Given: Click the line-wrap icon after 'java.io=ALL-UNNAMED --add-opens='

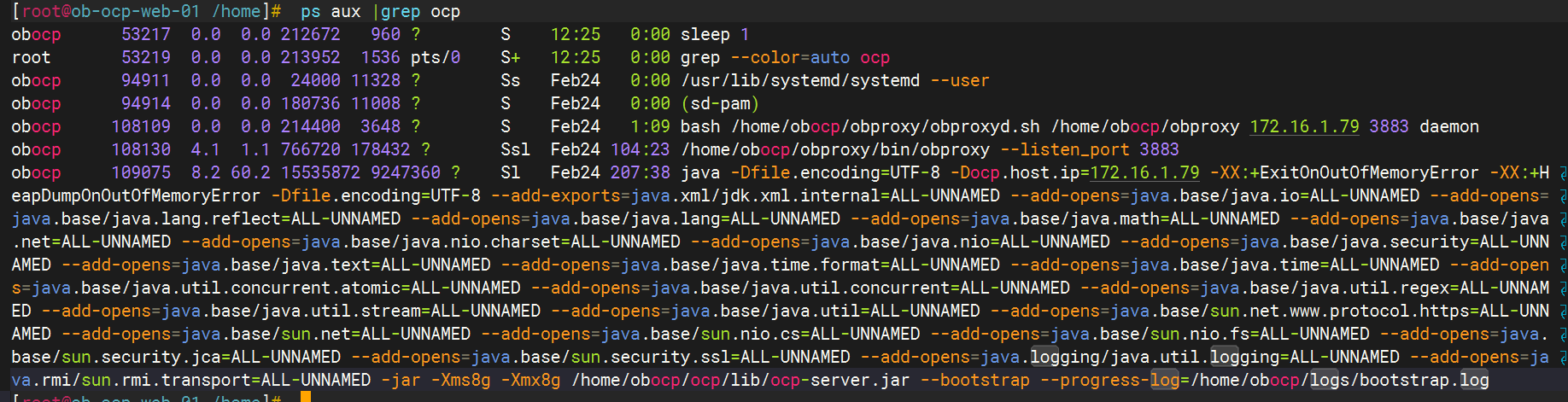Looking at the screenshot, I should tap(1562, 196).
